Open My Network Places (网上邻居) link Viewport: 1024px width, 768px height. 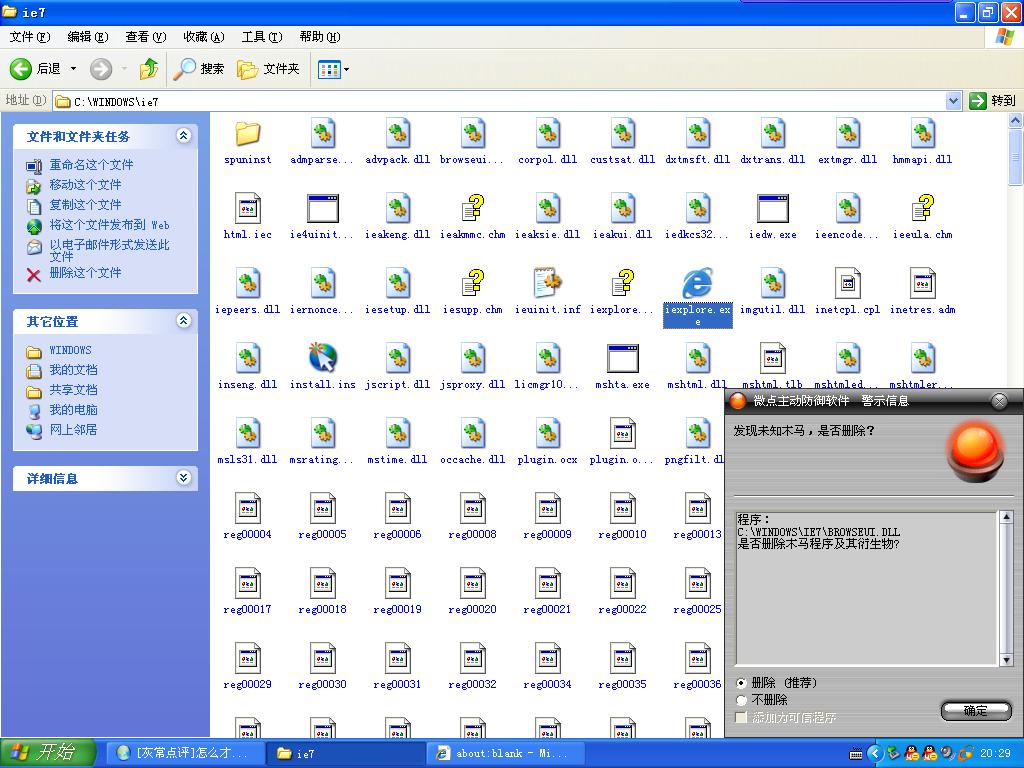pyautogui.click(x=73, y=430)
